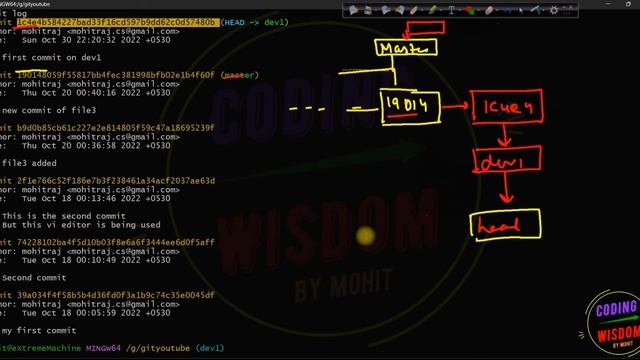The width and height of the screenshot is (640, 360).
Task: Click MINGW64 in the shell prompt
Action: (x=103, y=348)
